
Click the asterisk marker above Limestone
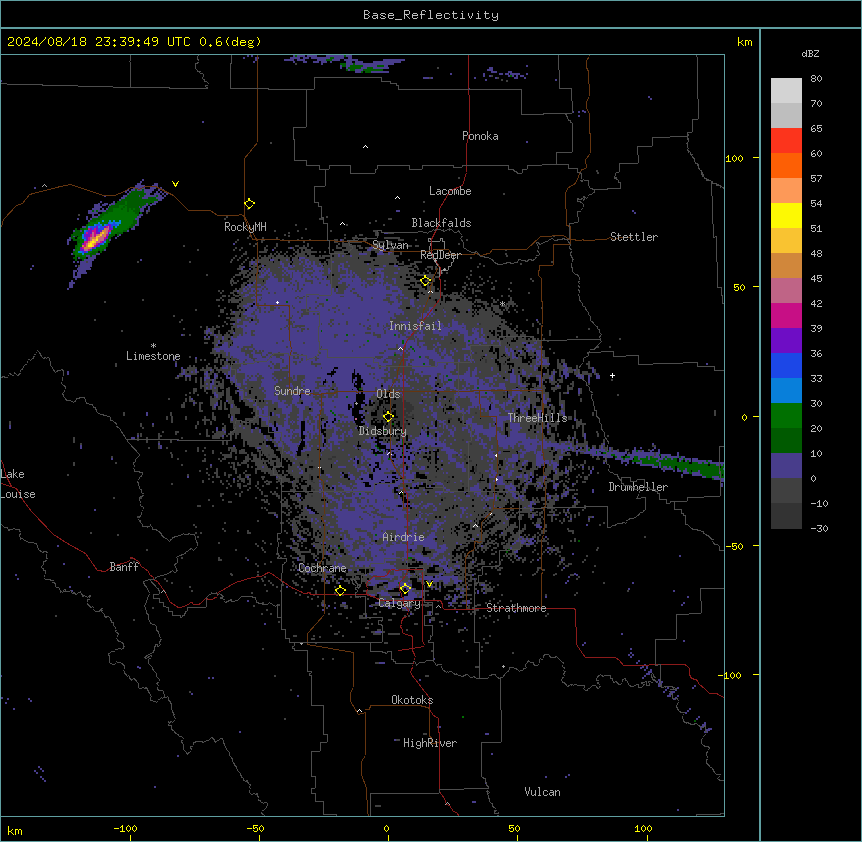pyautogui.click(x=153, y=346)
